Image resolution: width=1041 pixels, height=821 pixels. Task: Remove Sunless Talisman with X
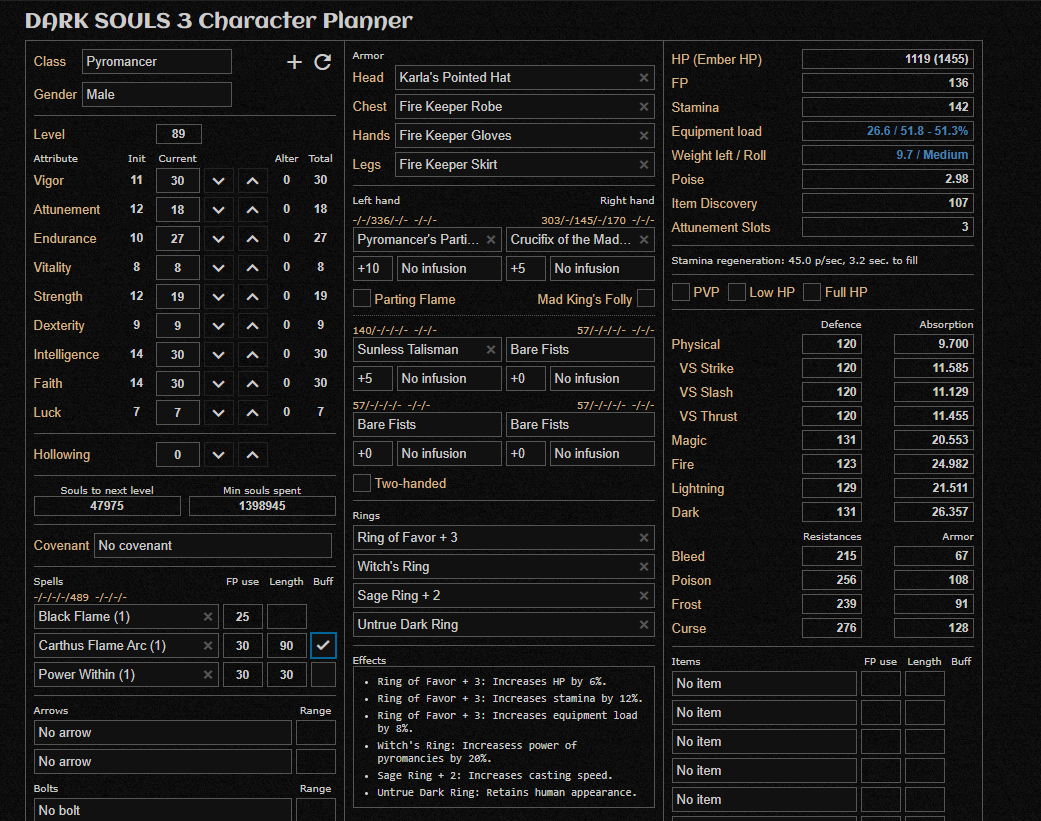click(491, 350)
